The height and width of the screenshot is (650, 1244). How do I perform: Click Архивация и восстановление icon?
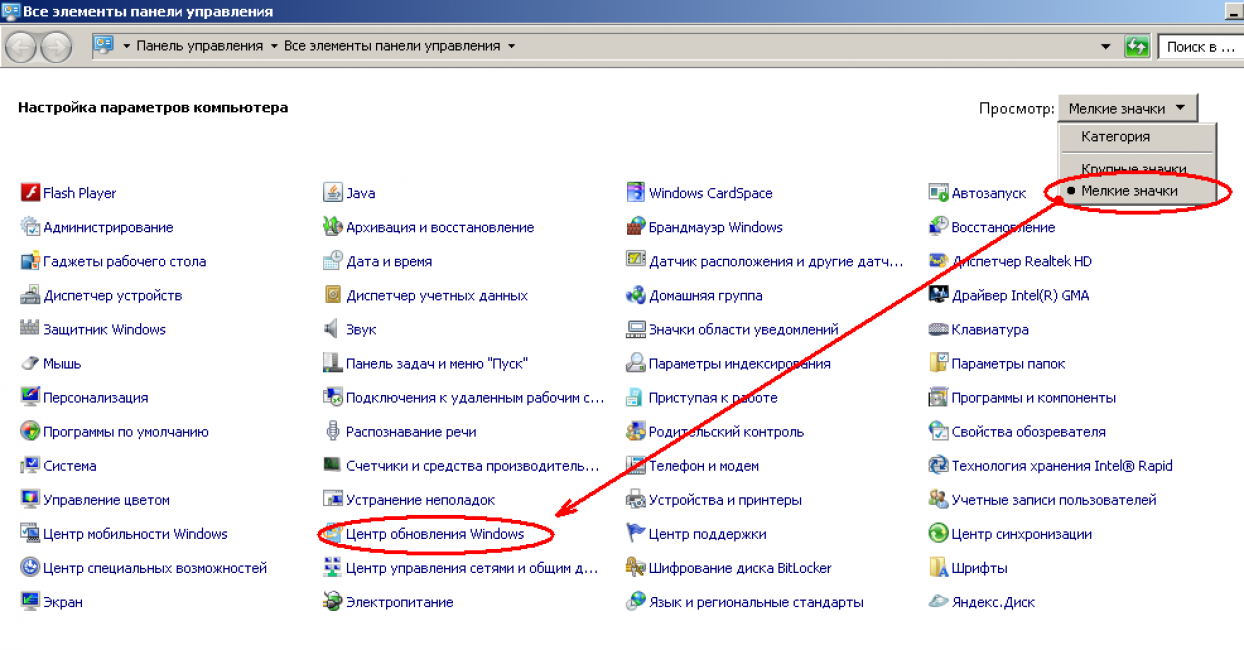click(x=332, y=227)
